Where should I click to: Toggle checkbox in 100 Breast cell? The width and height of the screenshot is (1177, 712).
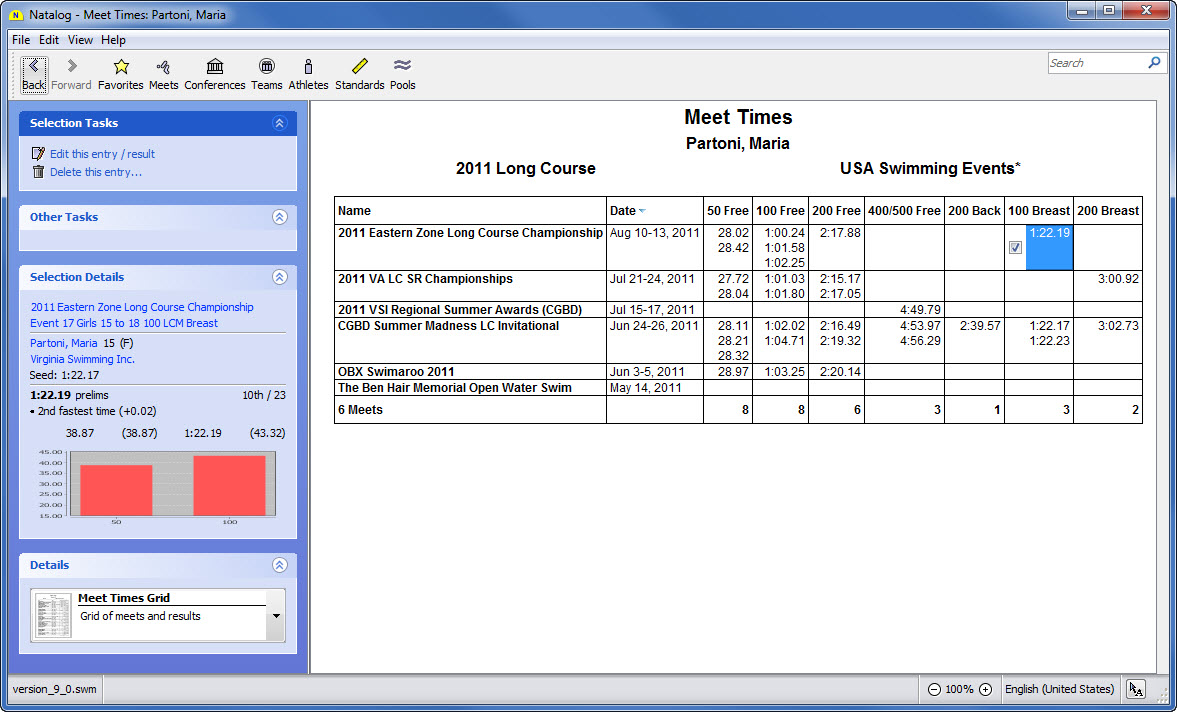coord(1015,248)
